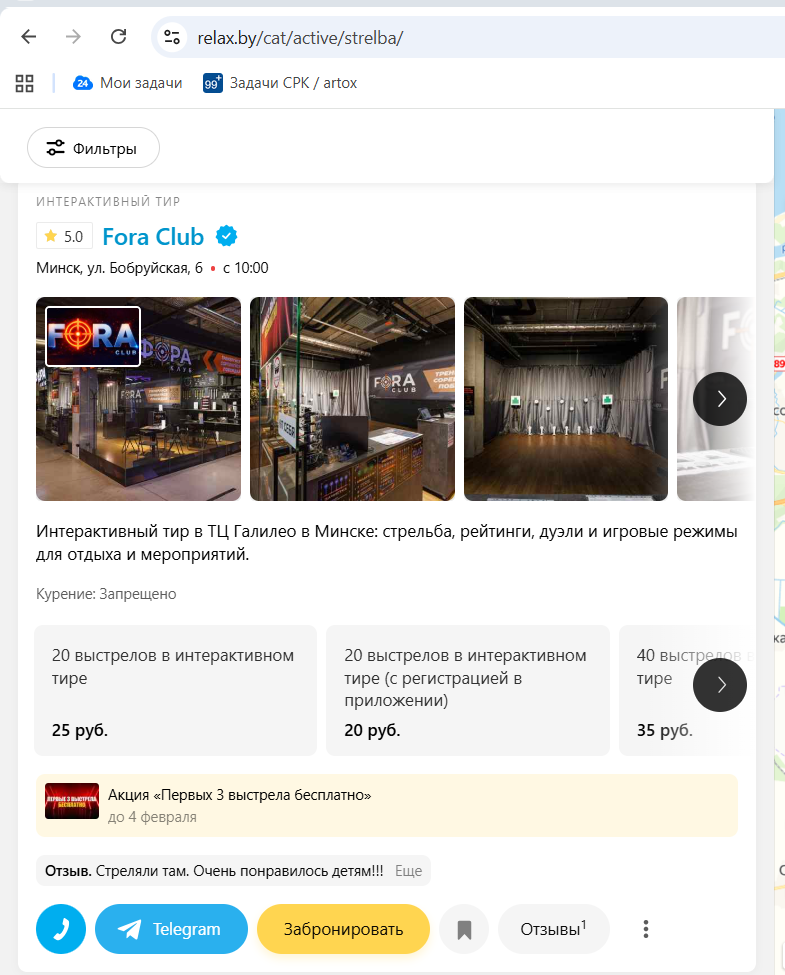Open third photo of shooting range targets
Screen dimensions: 785x975
click(566, 399)
